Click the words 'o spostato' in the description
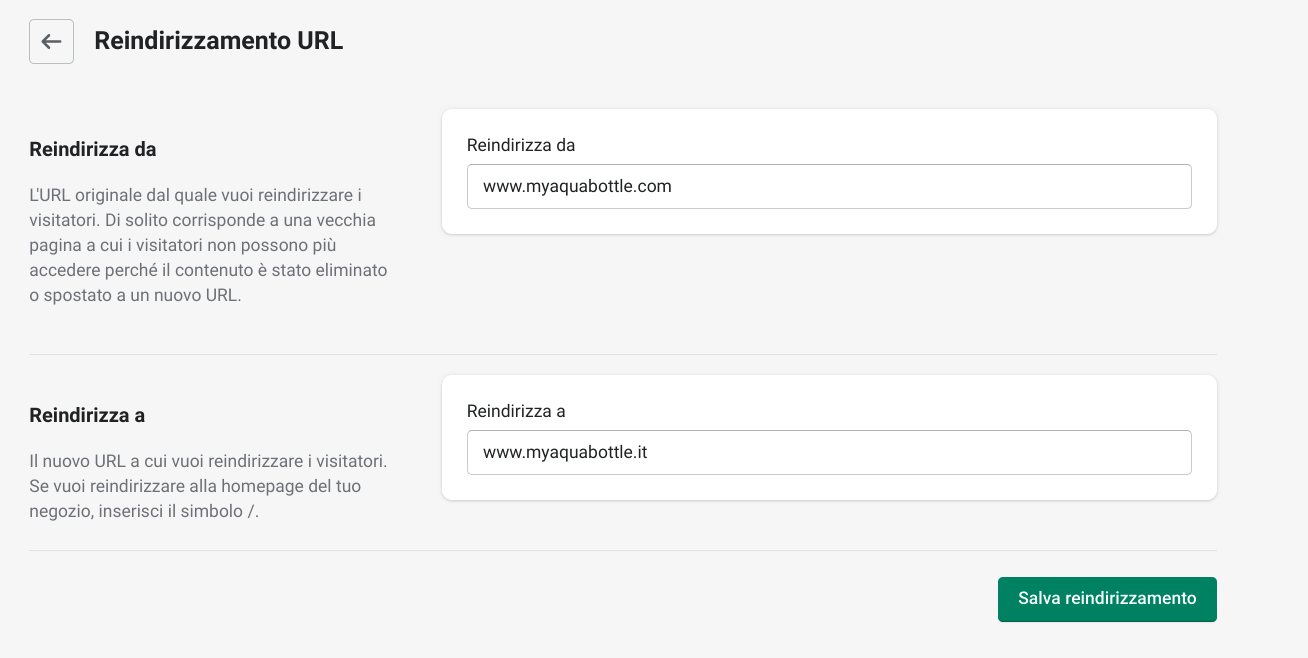 point(68,297)
